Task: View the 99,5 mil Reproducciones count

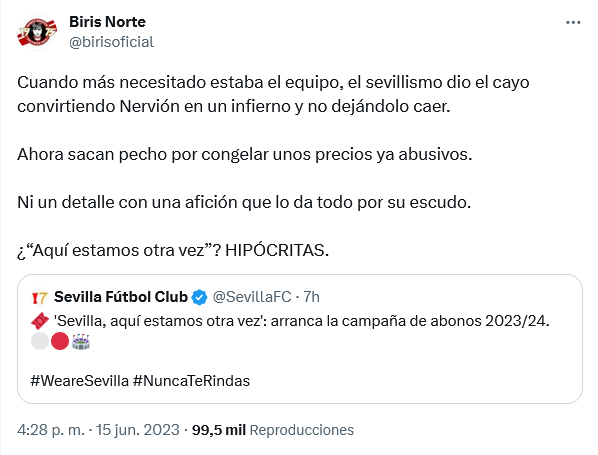Action: pyautogui.click(x=273, y=430)
